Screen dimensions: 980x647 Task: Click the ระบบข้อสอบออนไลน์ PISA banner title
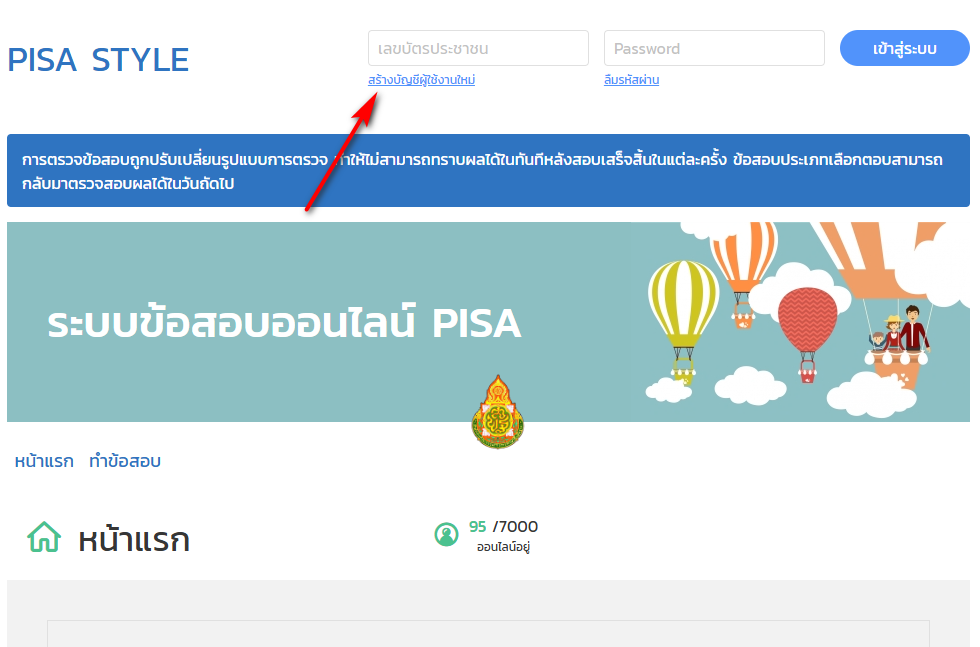point(284,323)
